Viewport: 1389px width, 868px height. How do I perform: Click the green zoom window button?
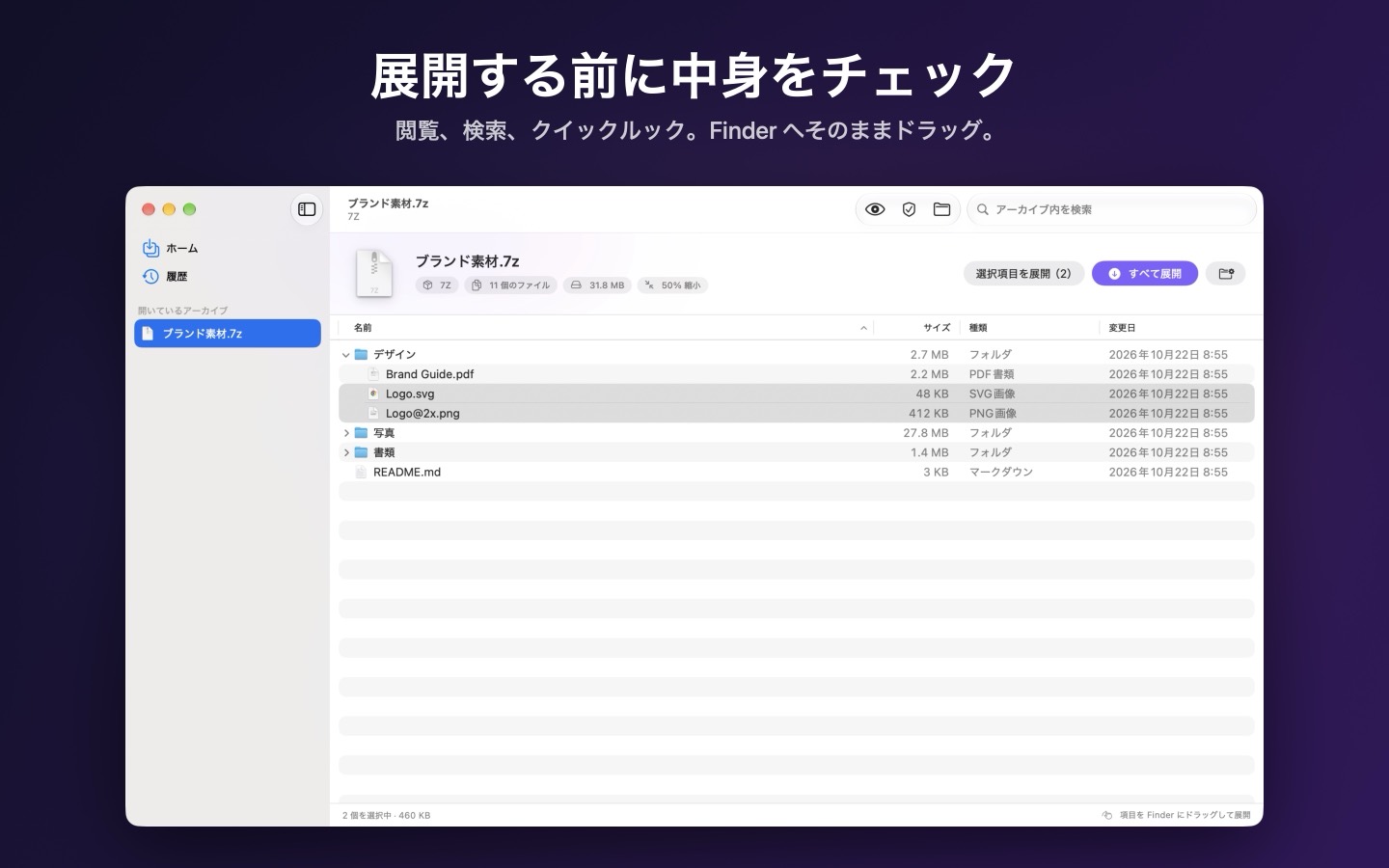click(190, 209)
